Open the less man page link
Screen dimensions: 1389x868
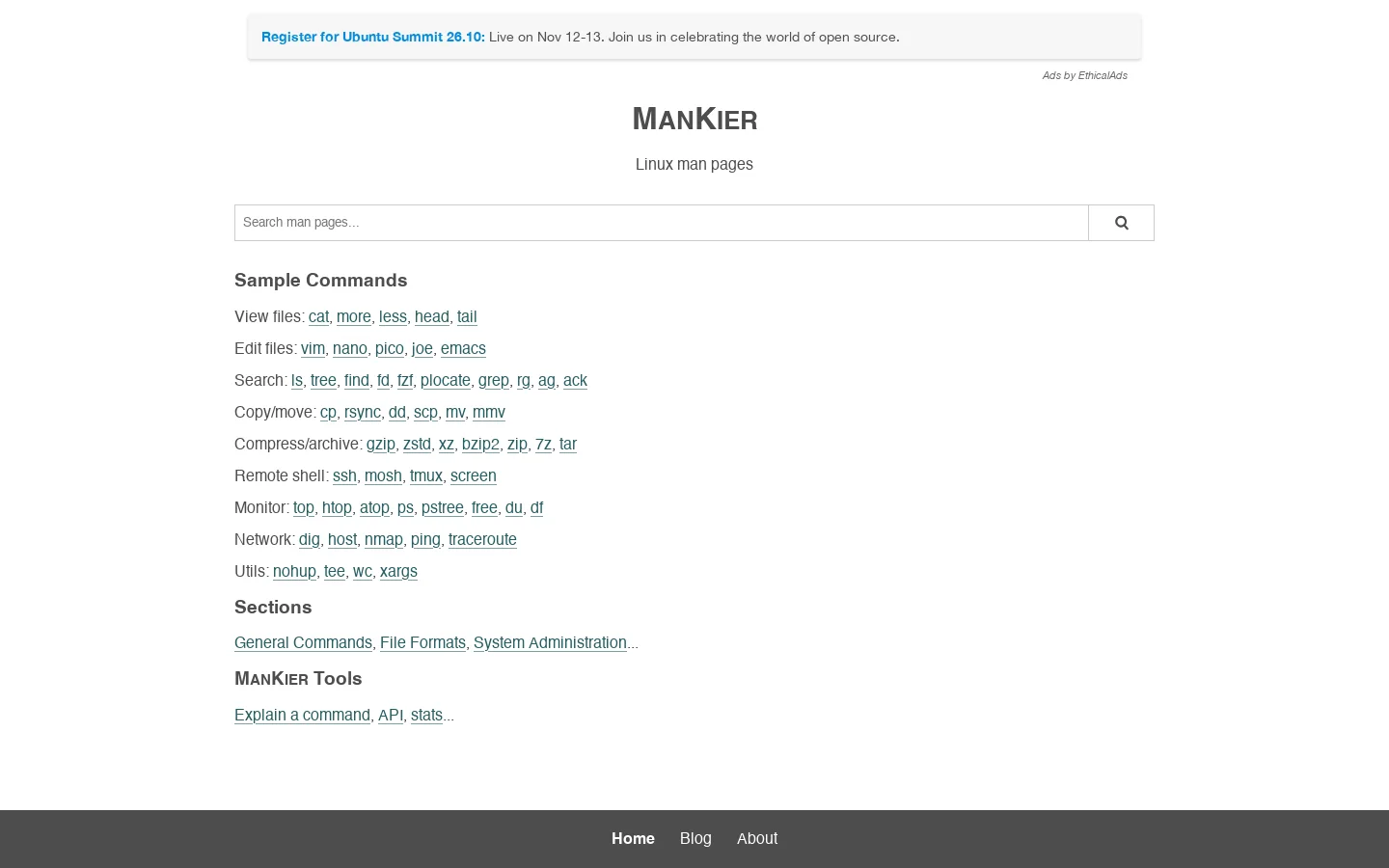[x=393, y=316]
